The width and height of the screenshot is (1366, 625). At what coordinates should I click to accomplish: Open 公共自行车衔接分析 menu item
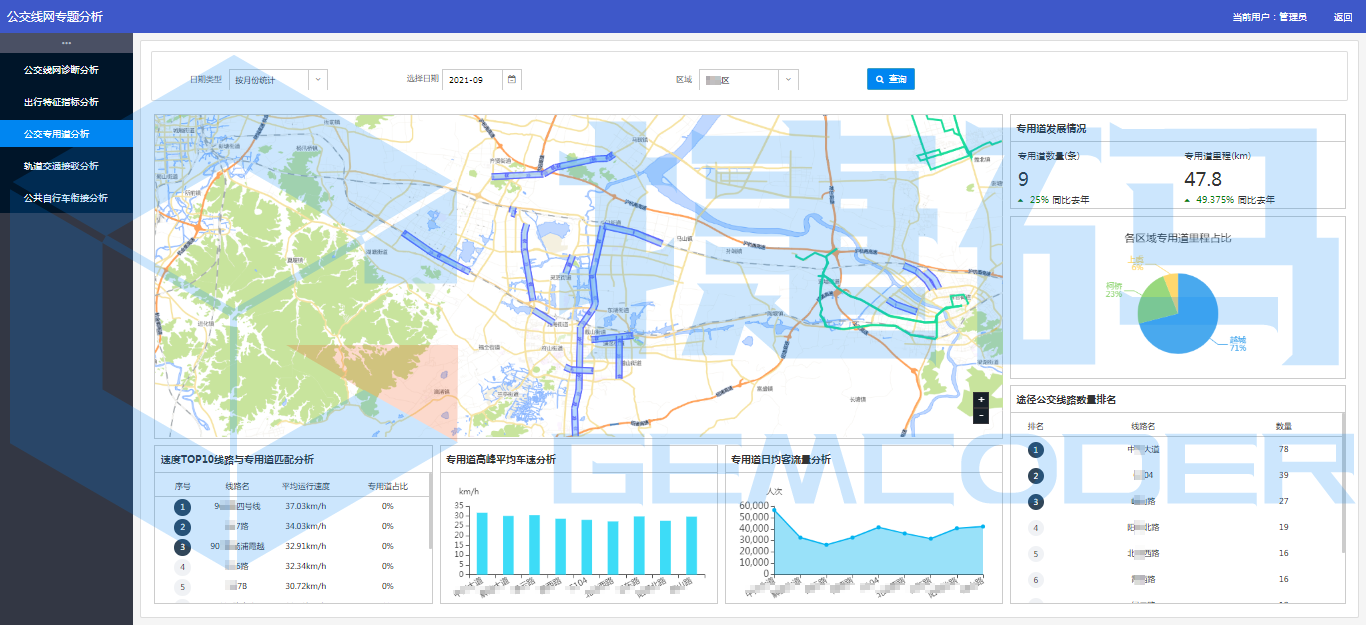point(66,198)
